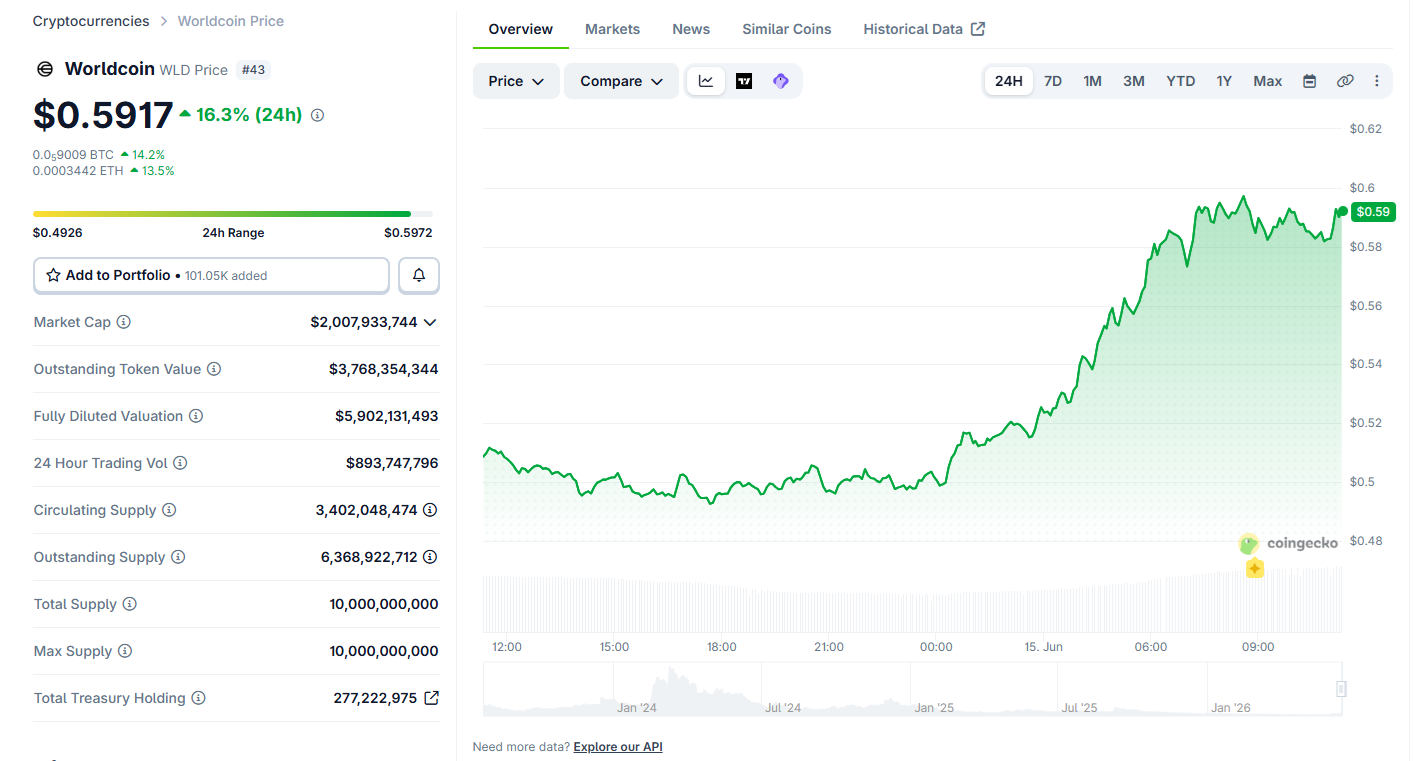
Task: Expand the Market Cap value chevron
Action: click(x=430, y=322)
